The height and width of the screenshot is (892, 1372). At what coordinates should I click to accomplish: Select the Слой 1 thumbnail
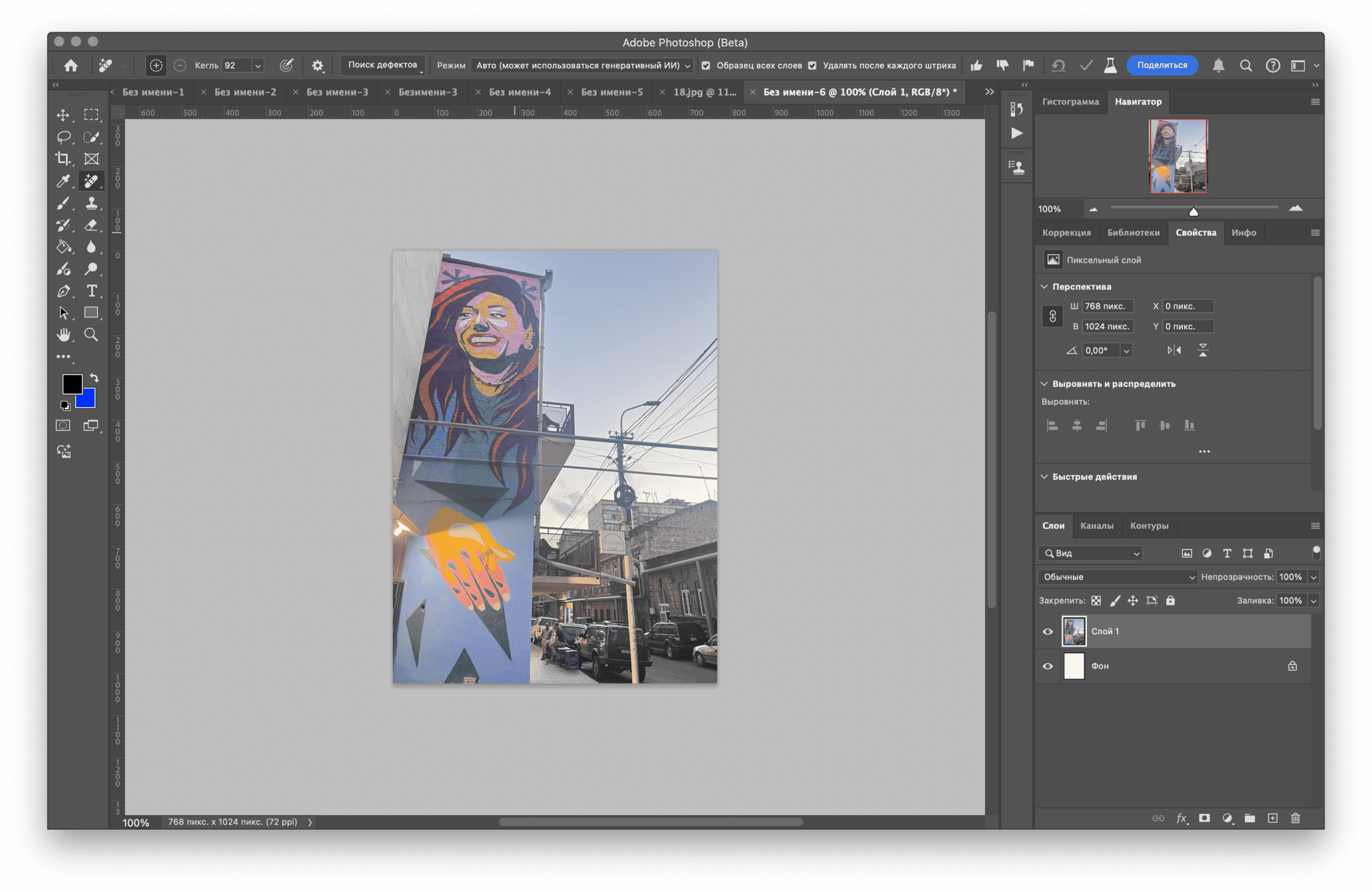tap(1074, 631)
